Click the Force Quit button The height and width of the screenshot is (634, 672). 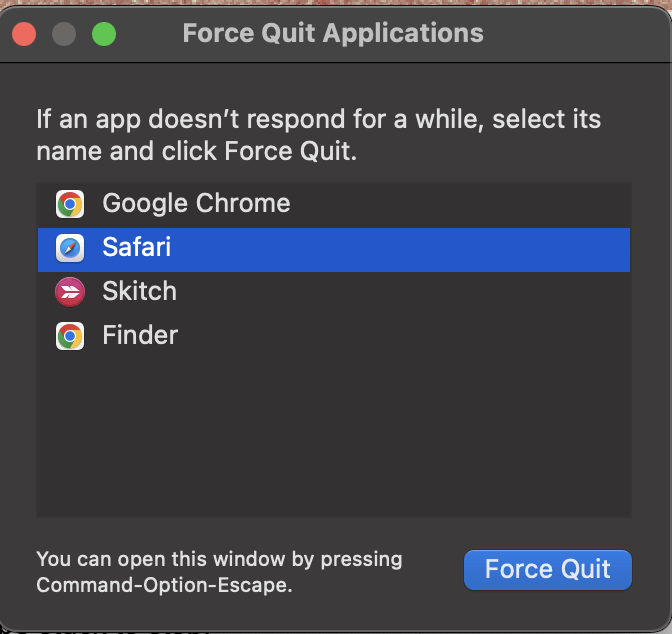pos(548,570)
